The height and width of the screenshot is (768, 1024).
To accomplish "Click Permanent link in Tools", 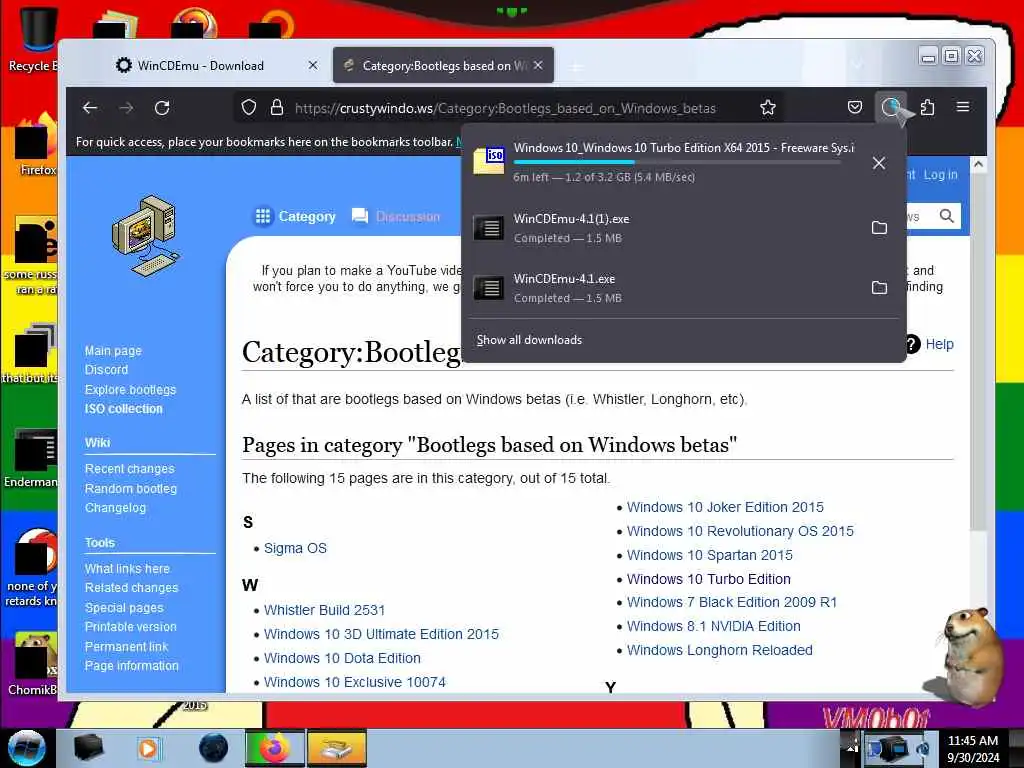I will tap(126, 647).
